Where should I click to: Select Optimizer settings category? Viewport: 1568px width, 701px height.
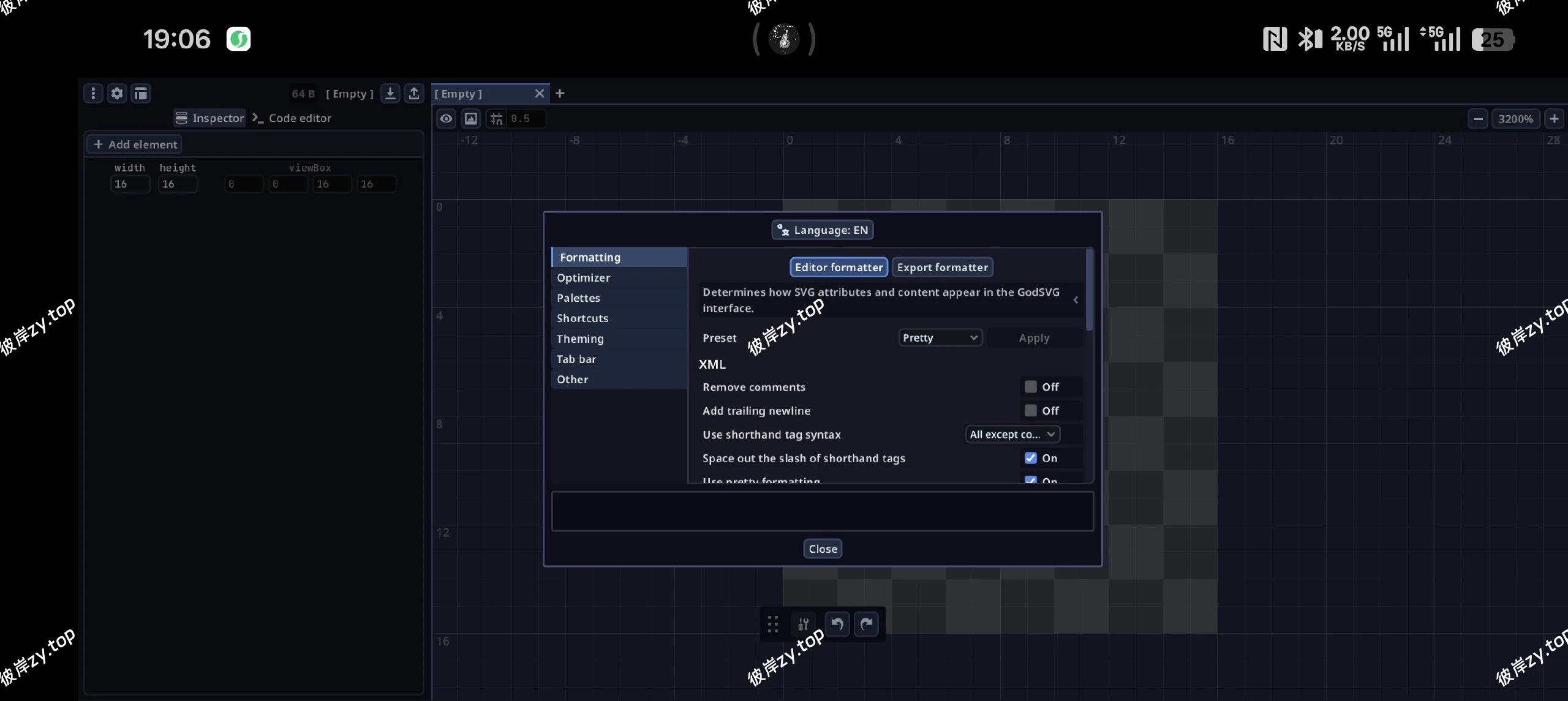tap(583, 278)
